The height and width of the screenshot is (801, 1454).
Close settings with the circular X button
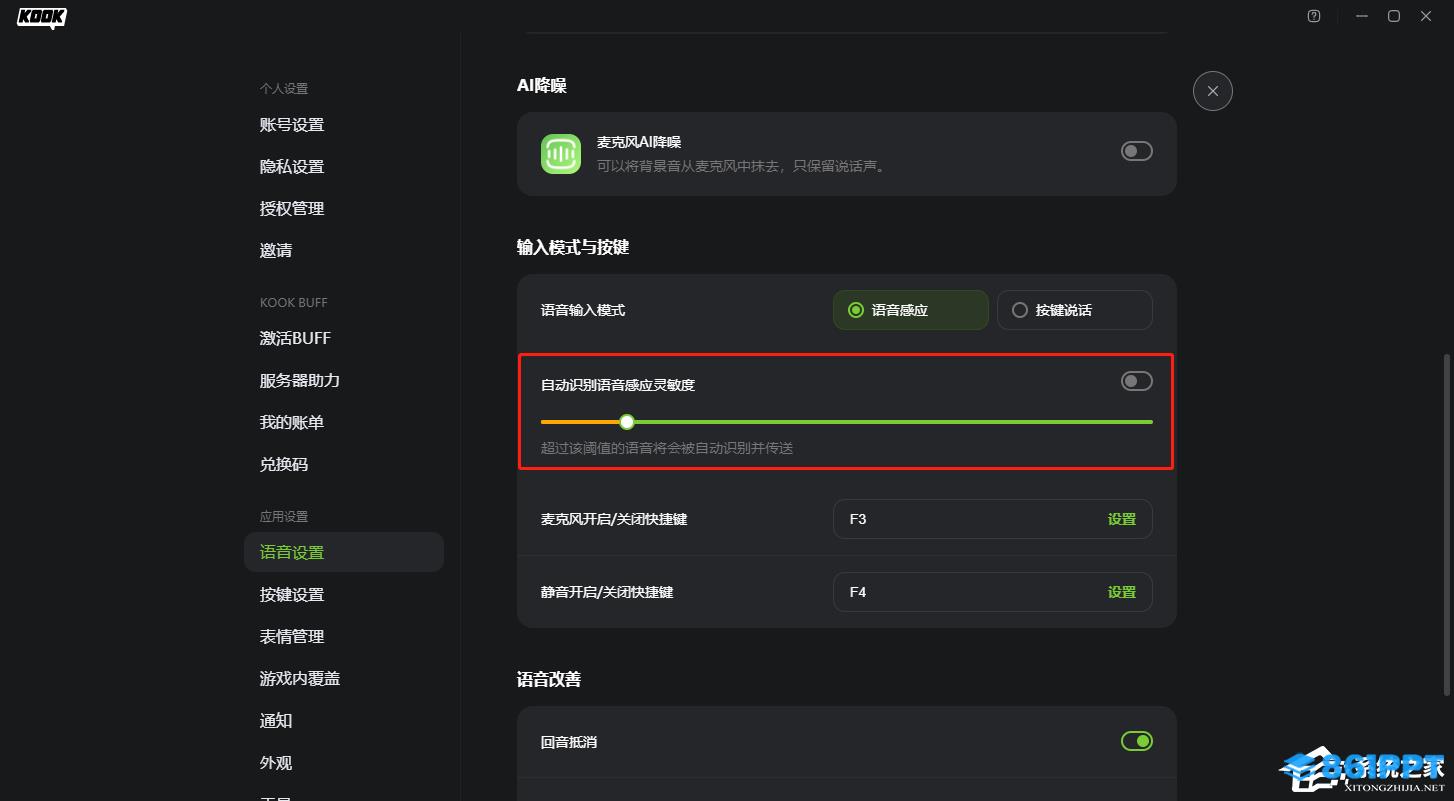pos(1212,91)
